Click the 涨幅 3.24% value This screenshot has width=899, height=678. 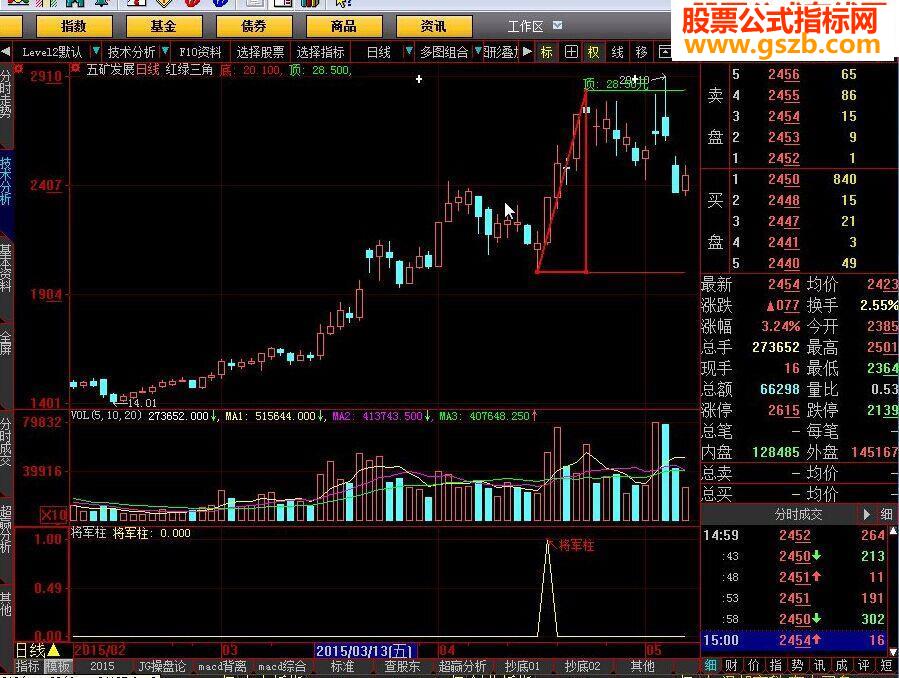(780, 327)
